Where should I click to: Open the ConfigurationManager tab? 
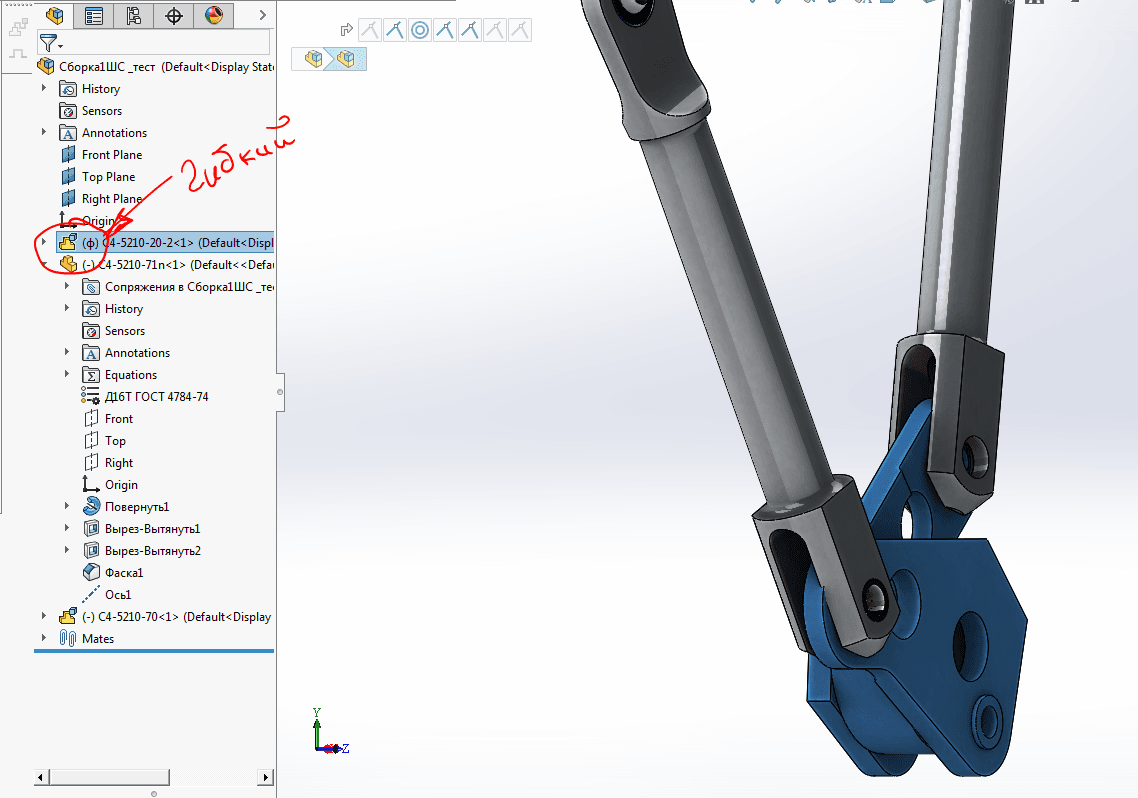click(x=134, y=15)
